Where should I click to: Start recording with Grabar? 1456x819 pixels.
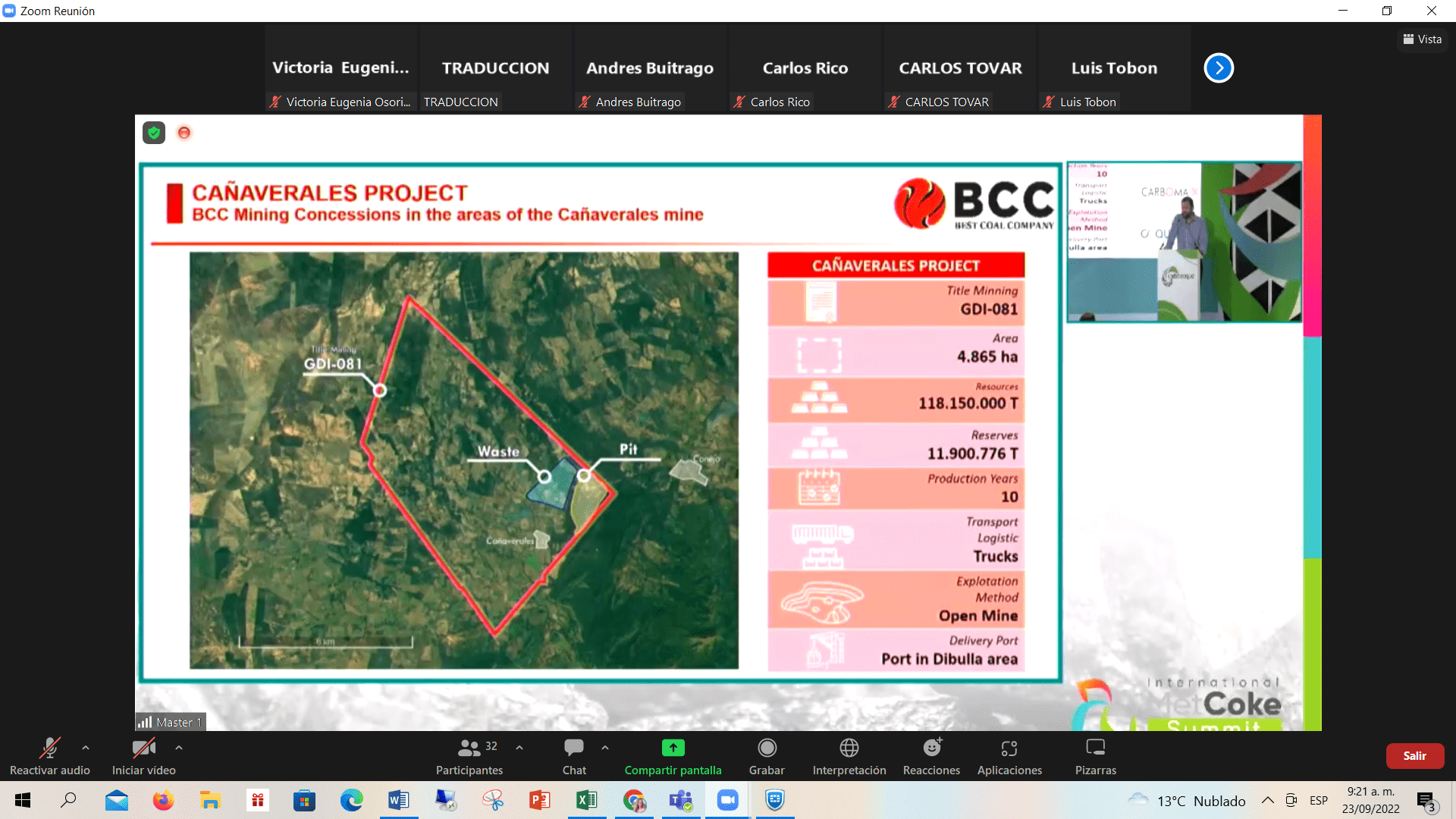click(767, 756)
